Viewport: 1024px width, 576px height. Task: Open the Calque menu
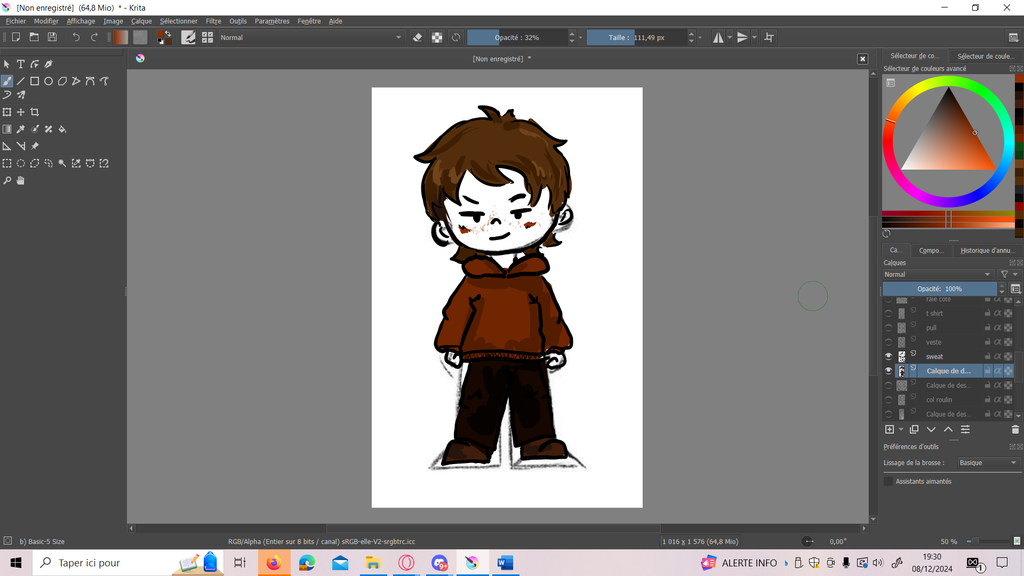[x=141, y=21]
